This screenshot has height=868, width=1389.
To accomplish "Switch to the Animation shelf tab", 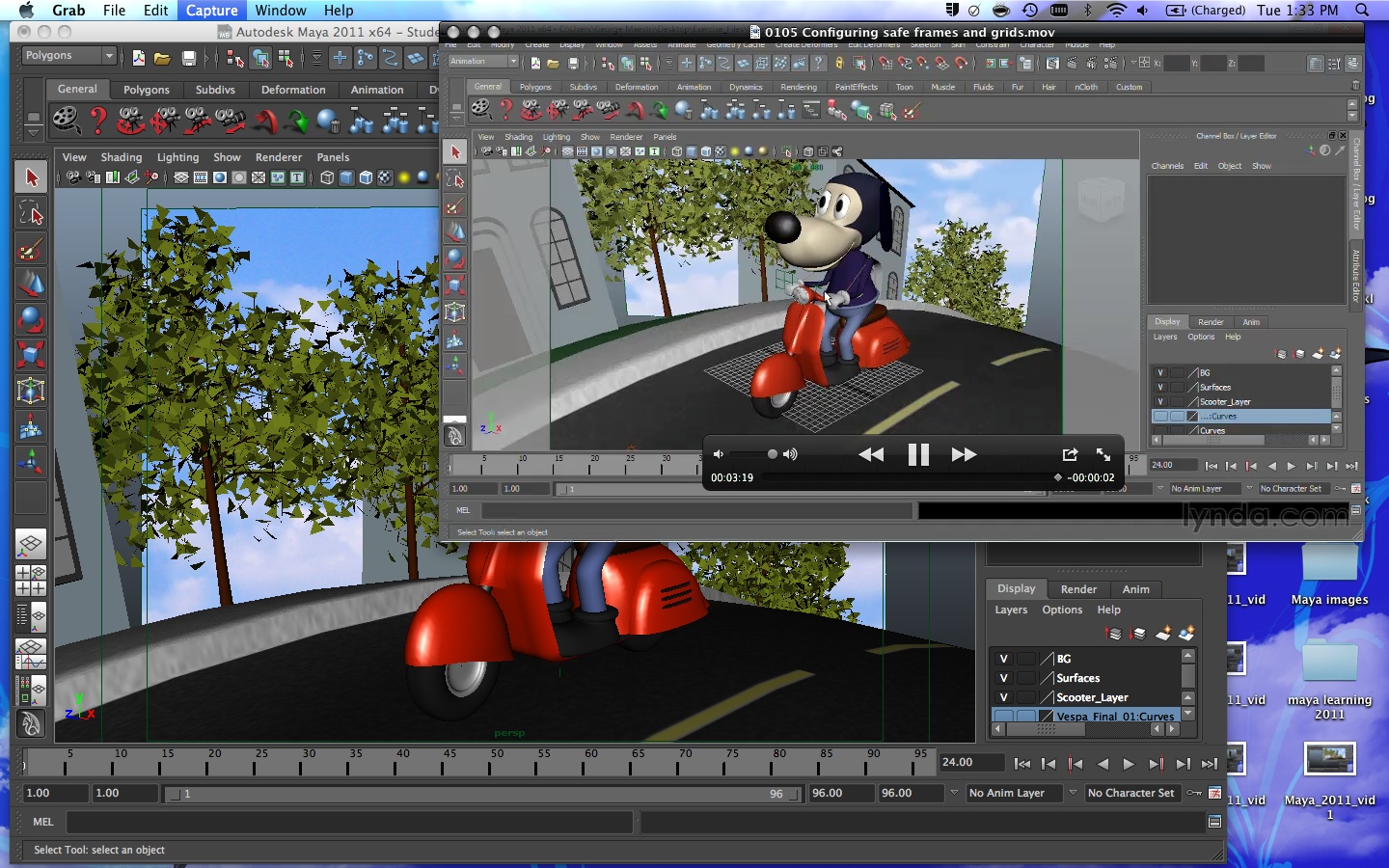I will click(x=376, y=89).
